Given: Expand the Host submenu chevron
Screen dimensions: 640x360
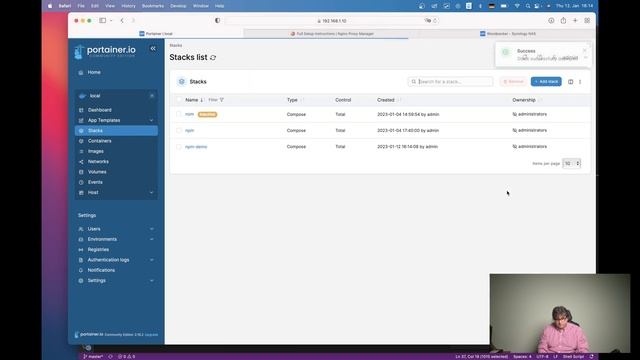Looking at the screenshot, I should (151, 193).
